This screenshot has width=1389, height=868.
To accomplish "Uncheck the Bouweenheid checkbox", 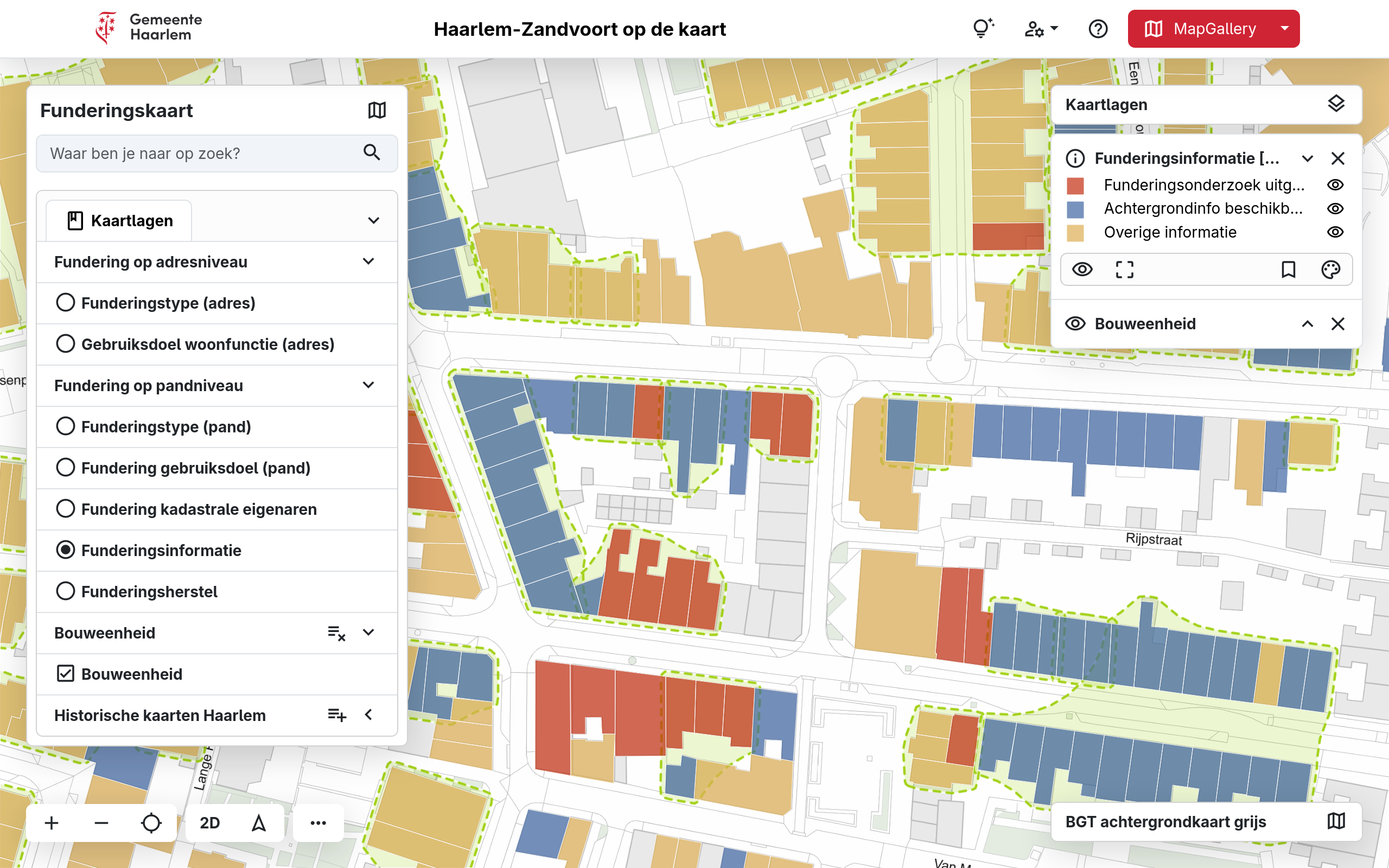I will click(x=66, y=673).
